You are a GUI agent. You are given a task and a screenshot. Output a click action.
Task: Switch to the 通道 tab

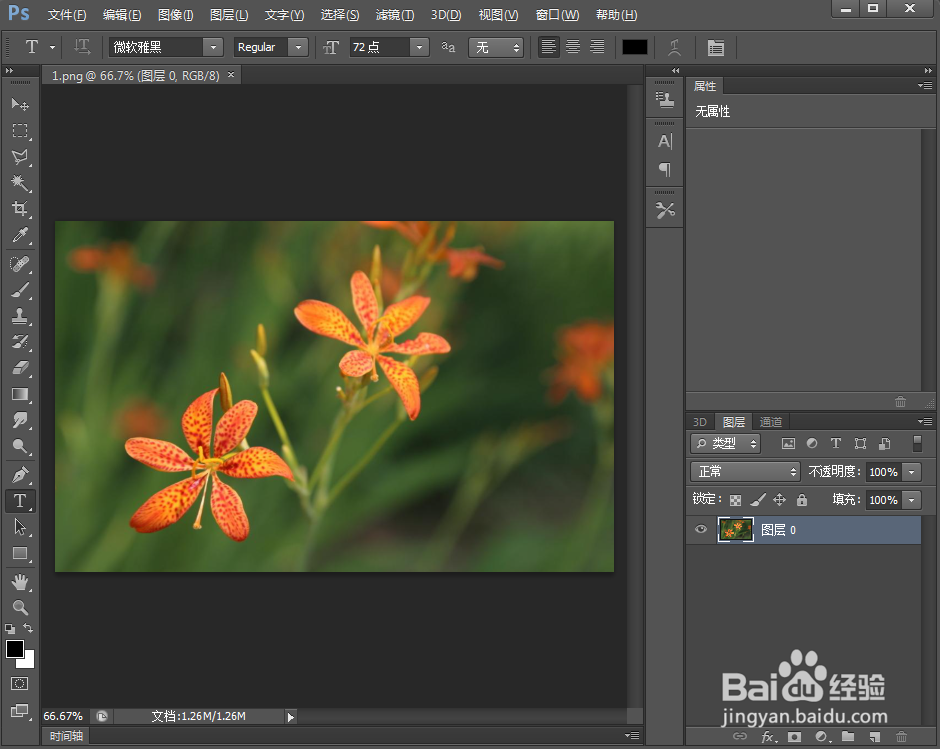770,422
